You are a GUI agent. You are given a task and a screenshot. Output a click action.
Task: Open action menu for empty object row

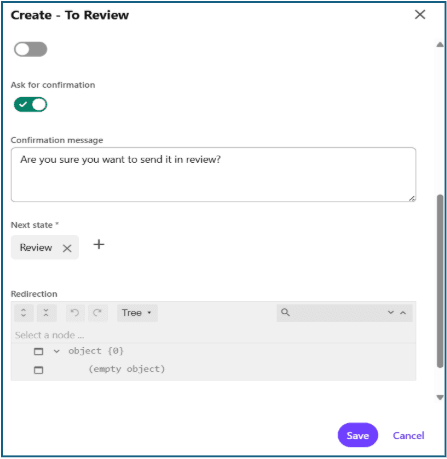pos(39,370)
